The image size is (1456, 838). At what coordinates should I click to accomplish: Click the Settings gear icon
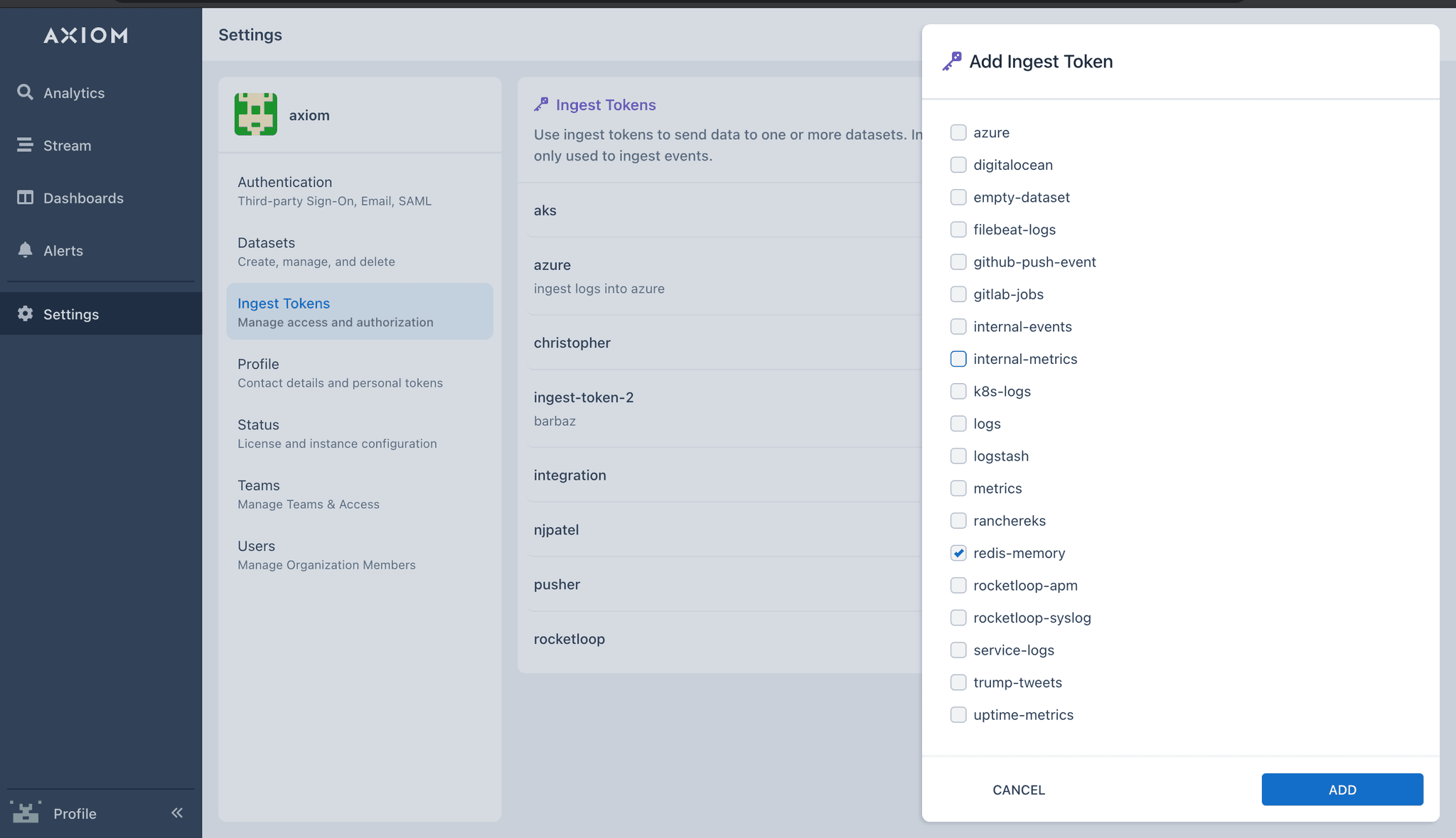click(x=25, y=313)
